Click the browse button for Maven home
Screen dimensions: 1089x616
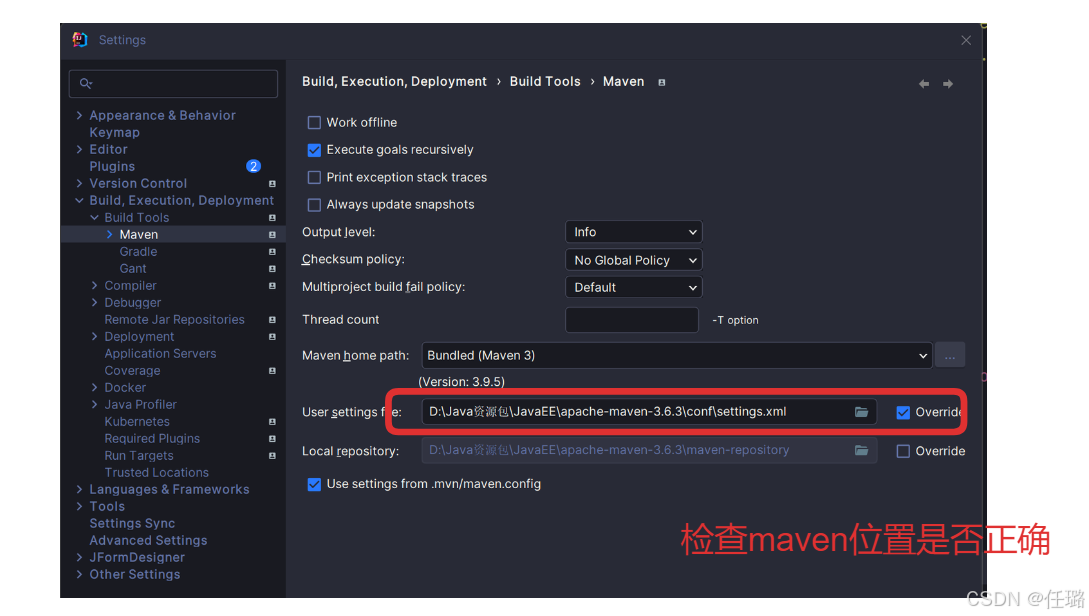949,356
